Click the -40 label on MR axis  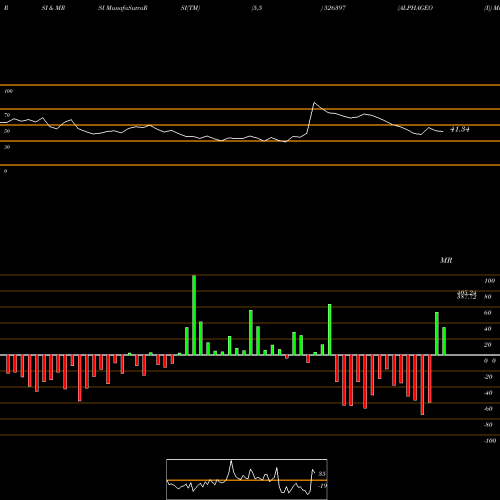click(x=488, y=393)
